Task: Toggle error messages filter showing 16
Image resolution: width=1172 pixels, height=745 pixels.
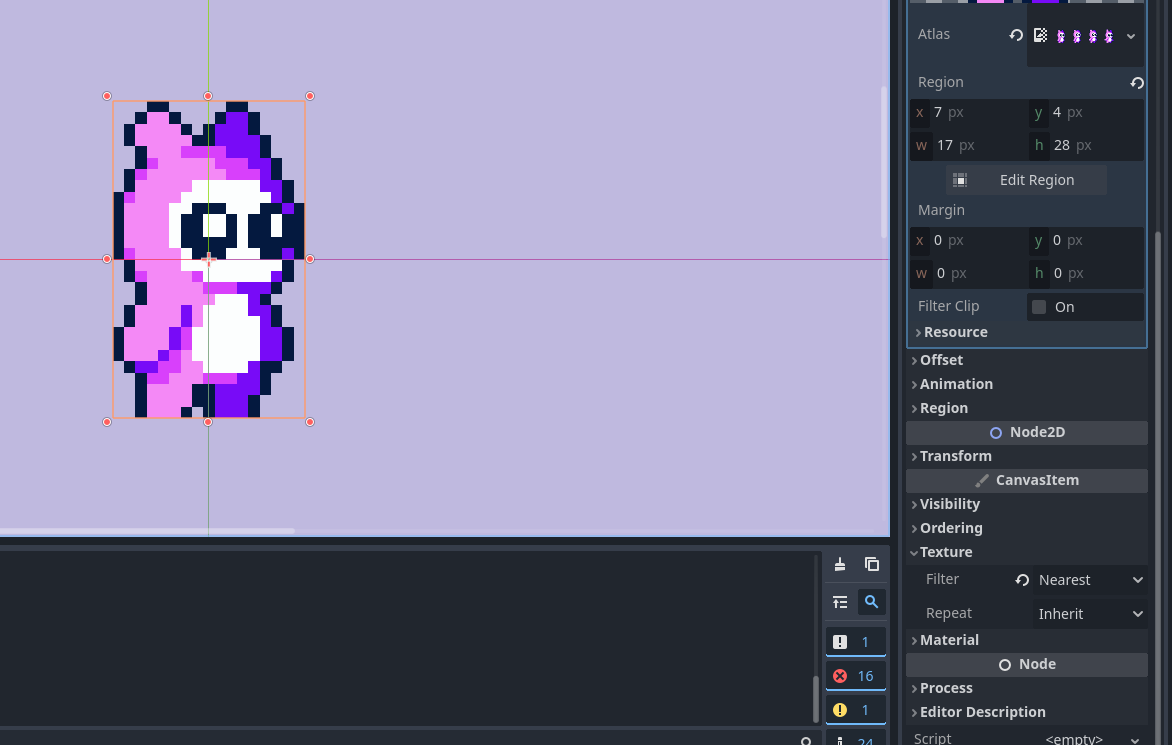Action: pos(856,676)
